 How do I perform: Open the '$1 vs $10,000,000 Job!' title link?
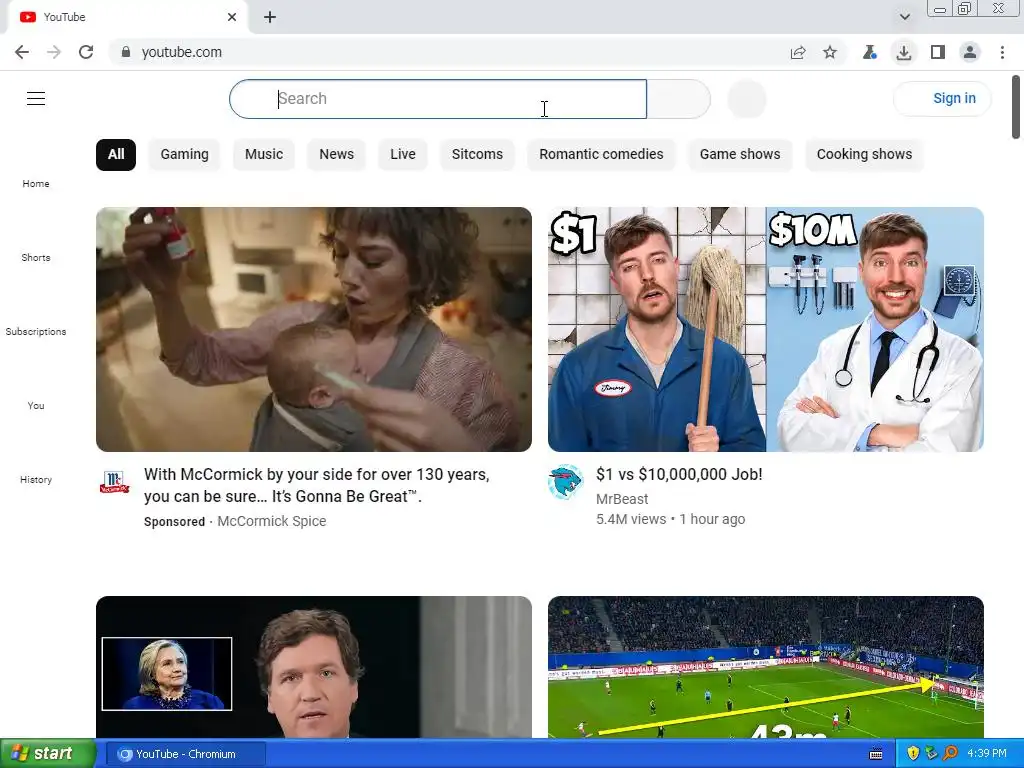point(679,475)
